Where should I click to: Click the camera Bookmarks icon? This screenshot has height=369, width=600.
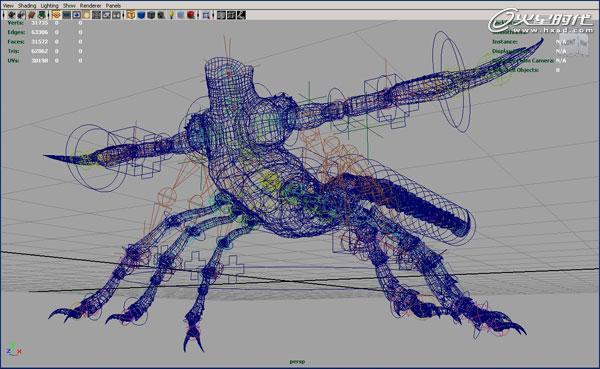click(32, 15)
